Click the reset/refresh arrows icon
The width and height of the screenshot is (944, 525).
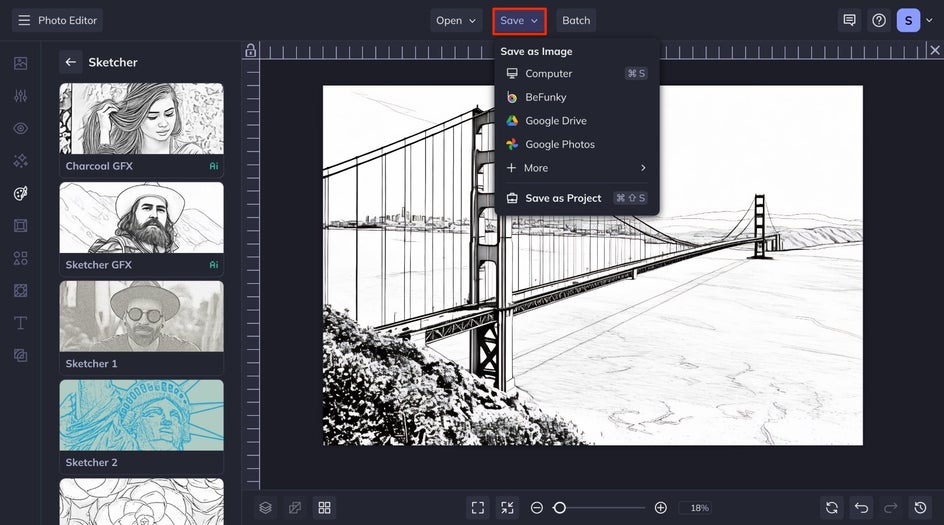[x=832, y=508]
